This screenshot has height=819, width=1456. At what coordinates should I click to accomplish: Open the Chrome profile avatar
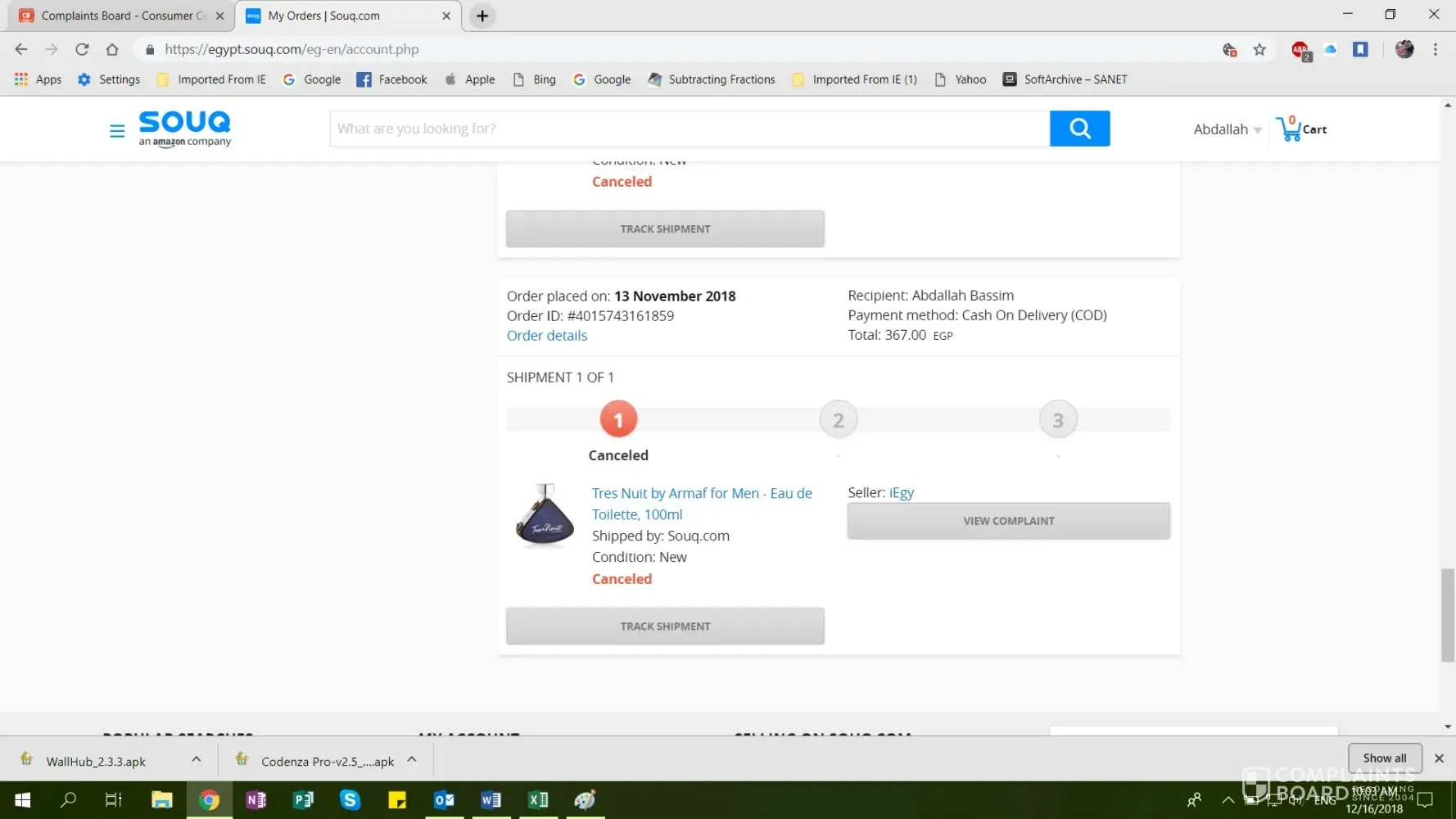1404,50
